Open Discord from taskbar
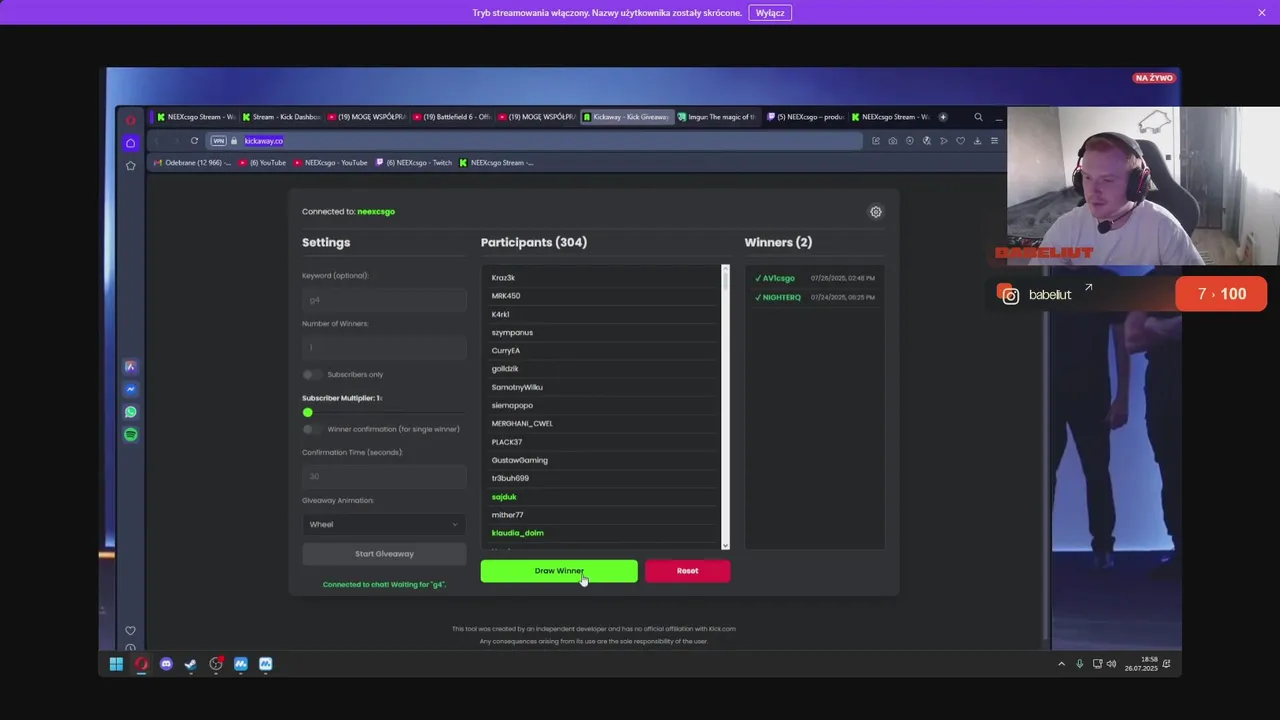 [166, 664]
